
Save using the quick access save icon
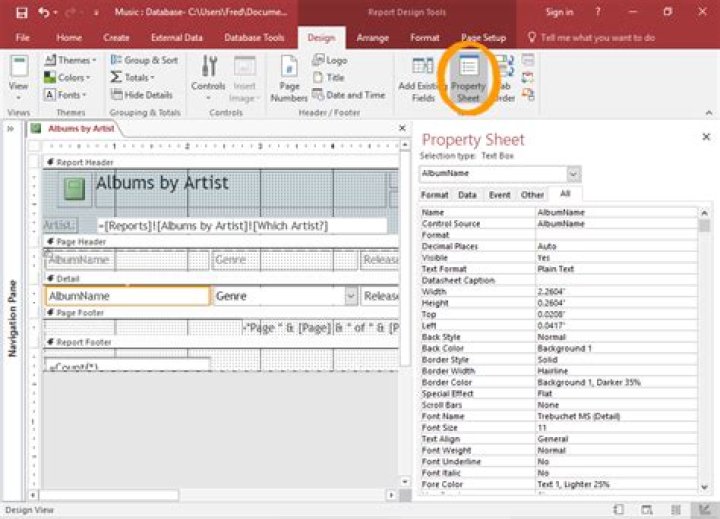click(x=21, y=12)
